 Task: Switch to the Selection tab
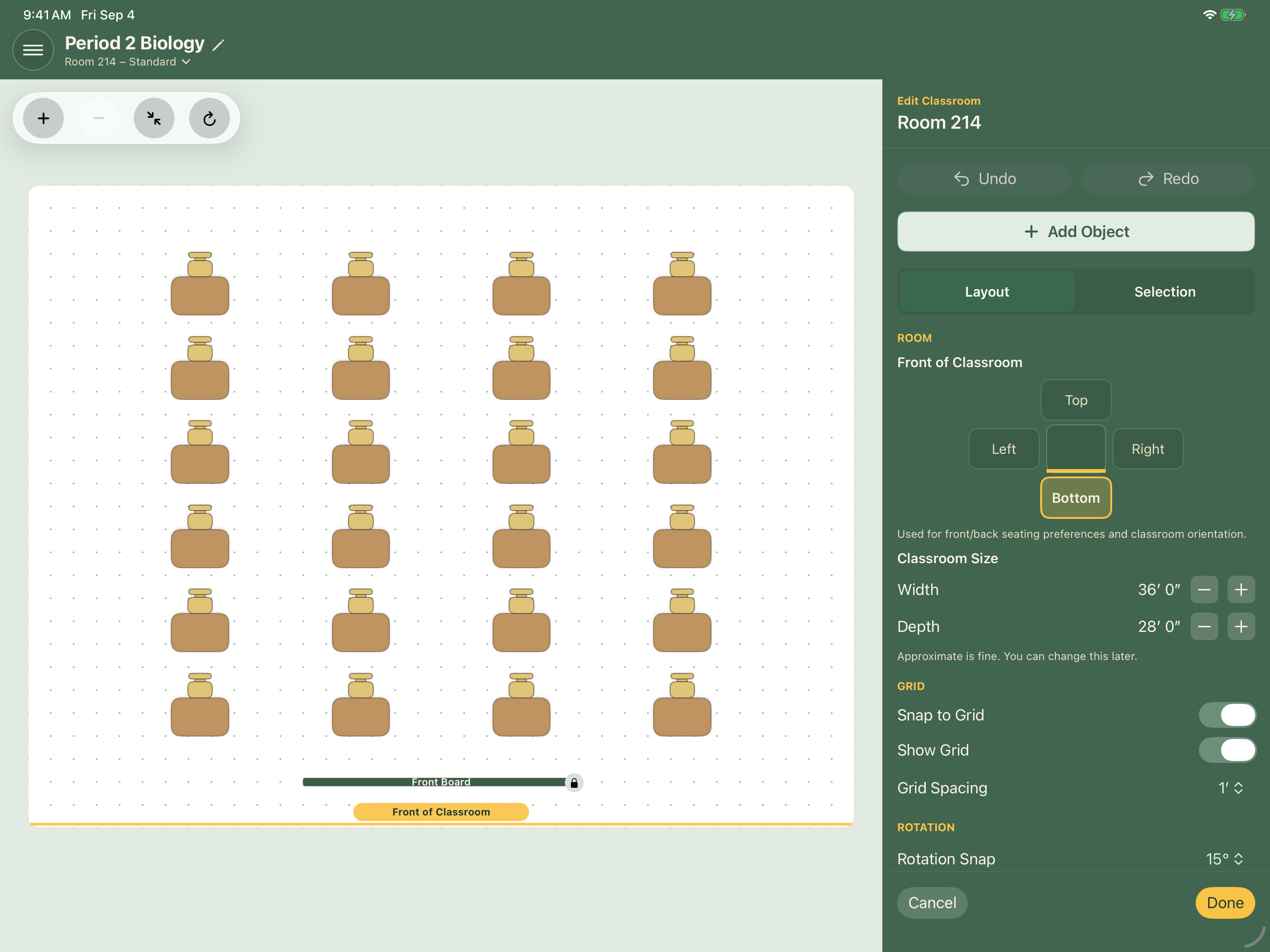[1164, 292]
